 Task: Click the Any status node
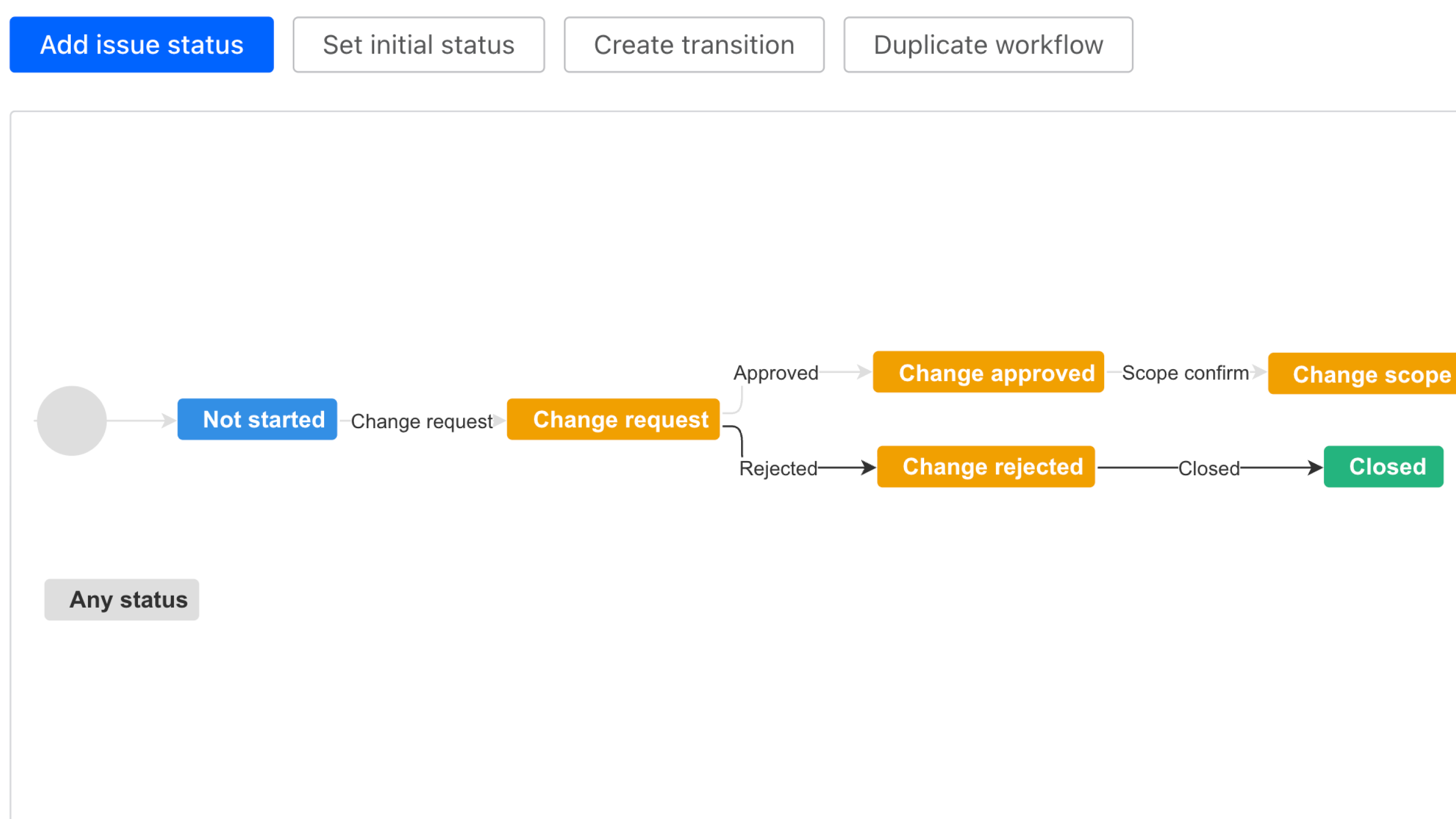(121, 600)
